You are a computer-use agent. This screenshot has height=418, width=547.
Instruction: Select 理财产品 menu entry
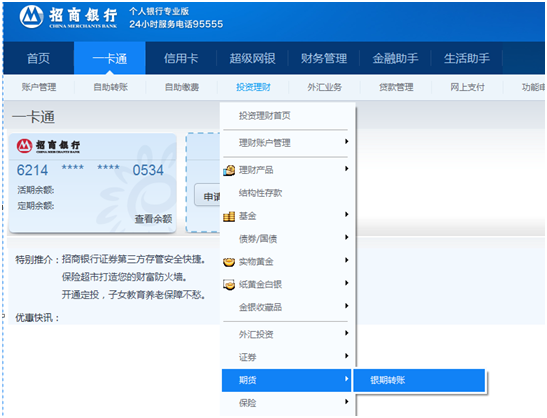pyautogui.click(x=286, y=170)
